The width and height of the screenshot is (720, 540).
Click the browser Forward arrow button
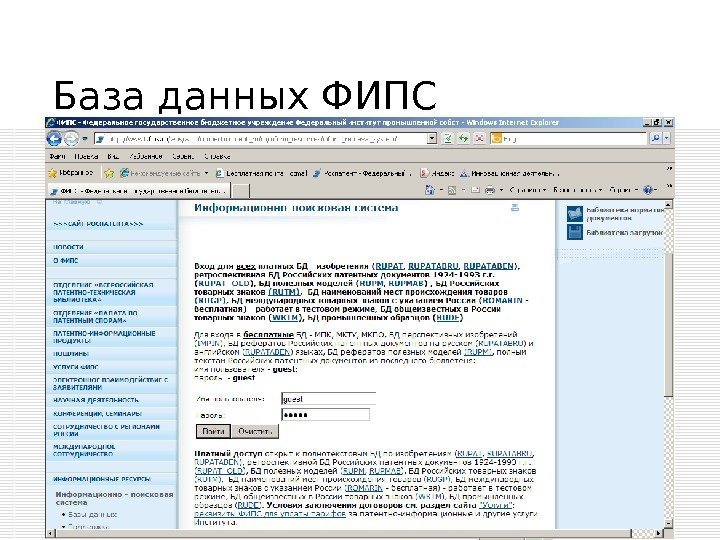pyautogui.click(x=71, y=138)
